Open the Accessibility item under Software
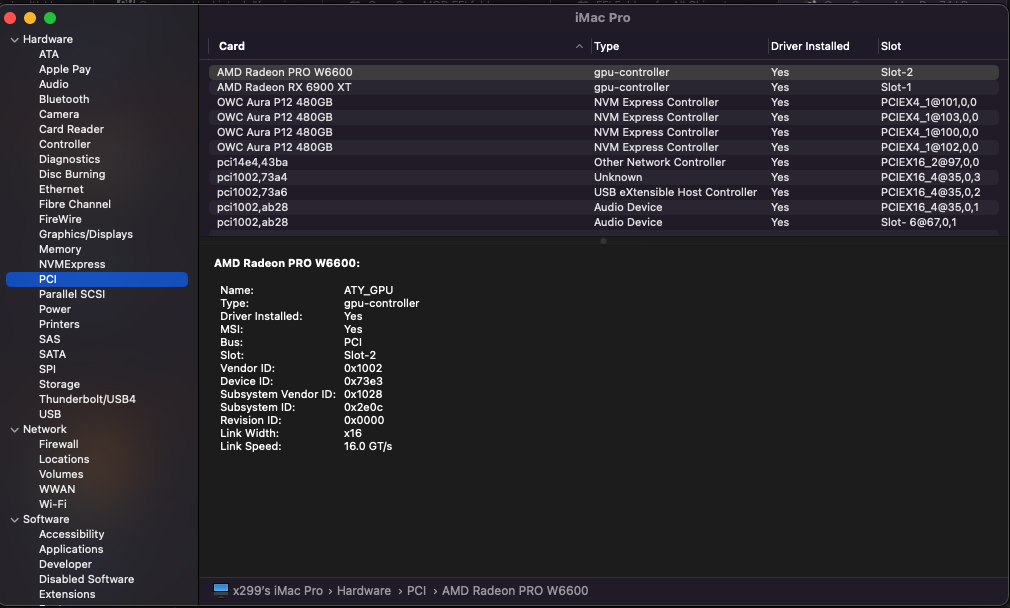 [x=71, y=534]
